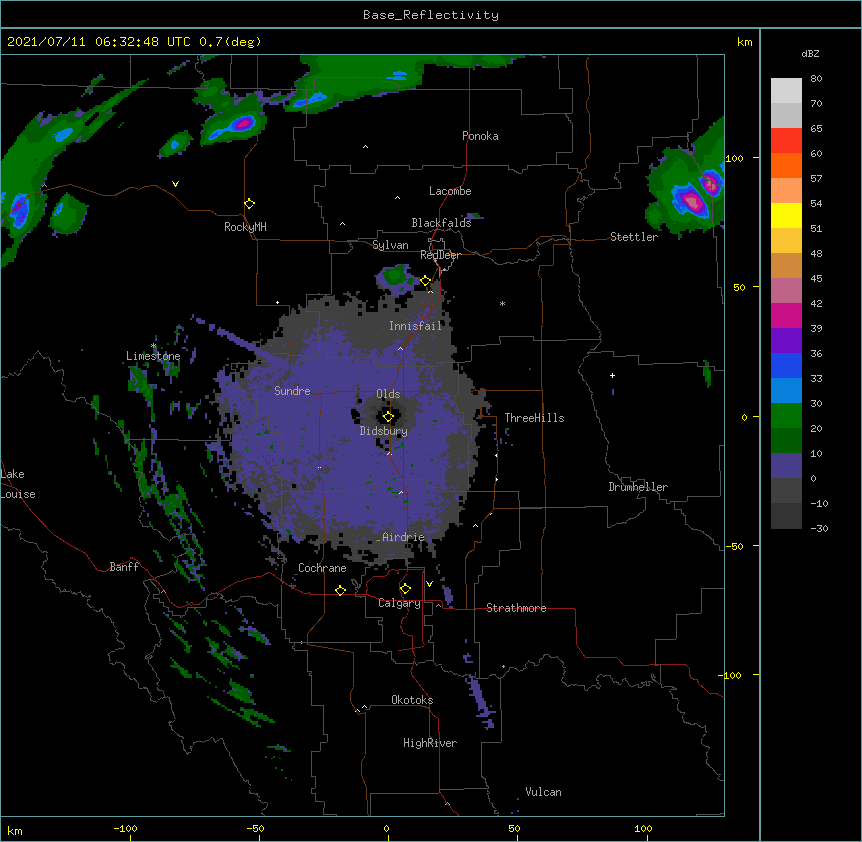Click the Drumheller city label

point(638,487)
